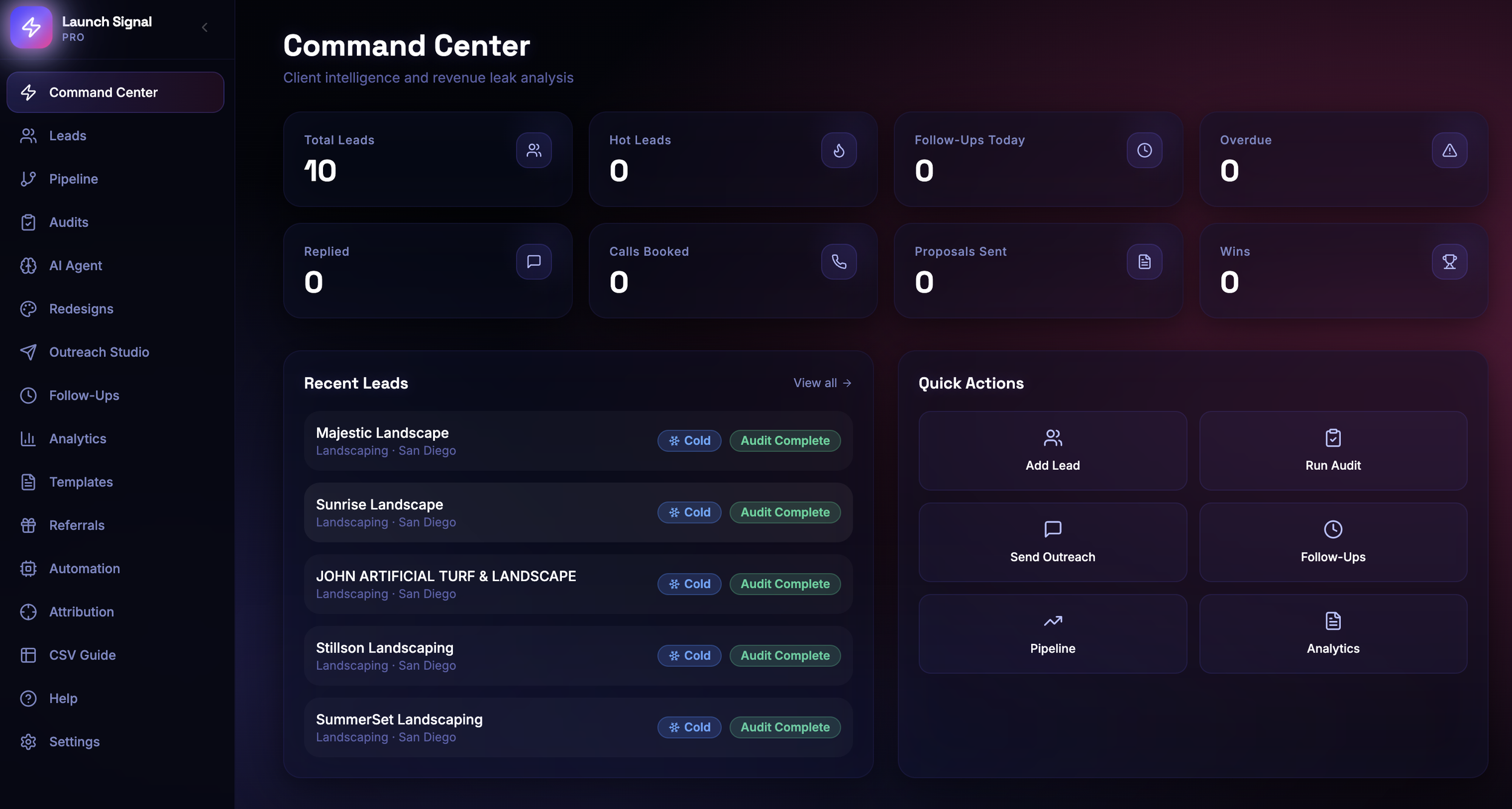Select the Outreach Studio send icon
Screen dimensions: 1512x809
click(x=29, y=352)
